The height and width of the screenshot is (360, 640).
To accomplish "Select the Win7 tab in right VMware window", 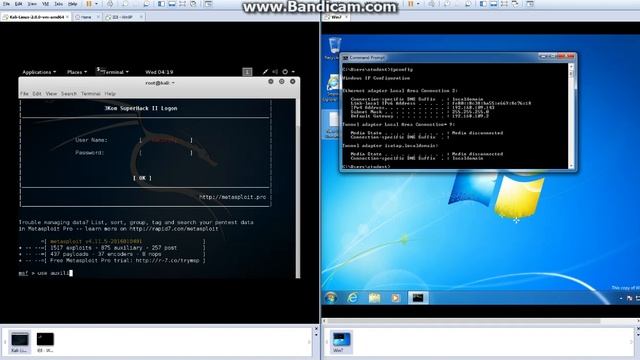I will pos(336,17).
